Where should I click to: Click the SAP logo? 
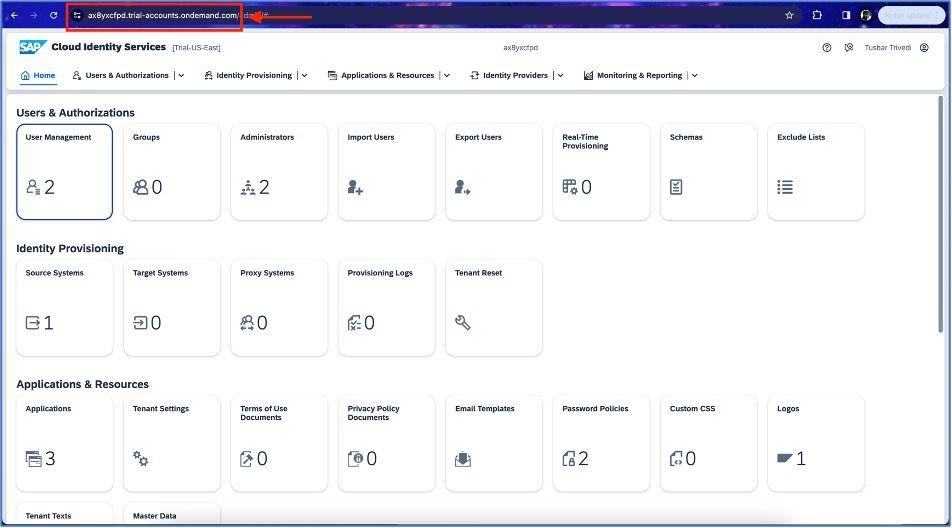pyautogui.click(x=33, y=47)
